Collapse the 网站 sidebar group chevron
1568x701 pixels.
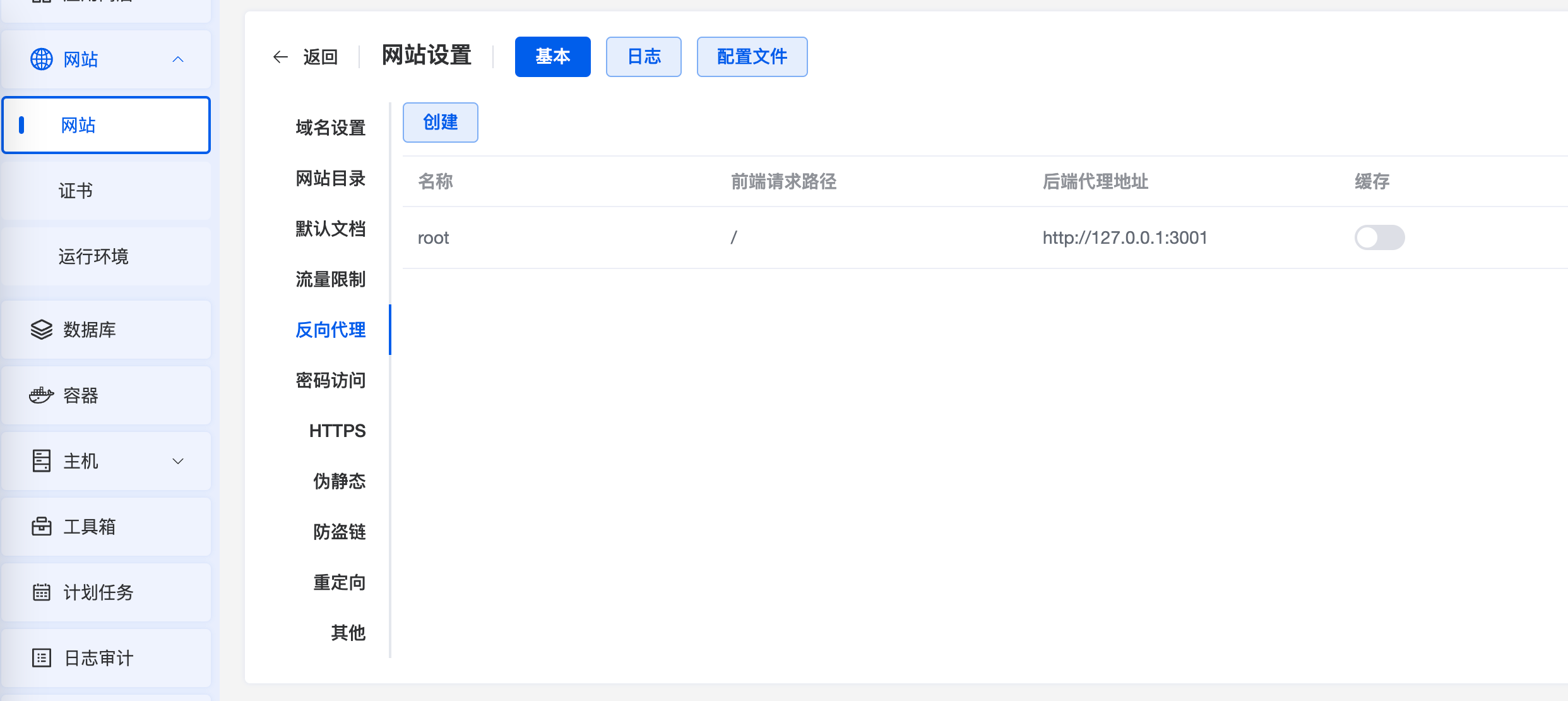click(x=178, y=59)
